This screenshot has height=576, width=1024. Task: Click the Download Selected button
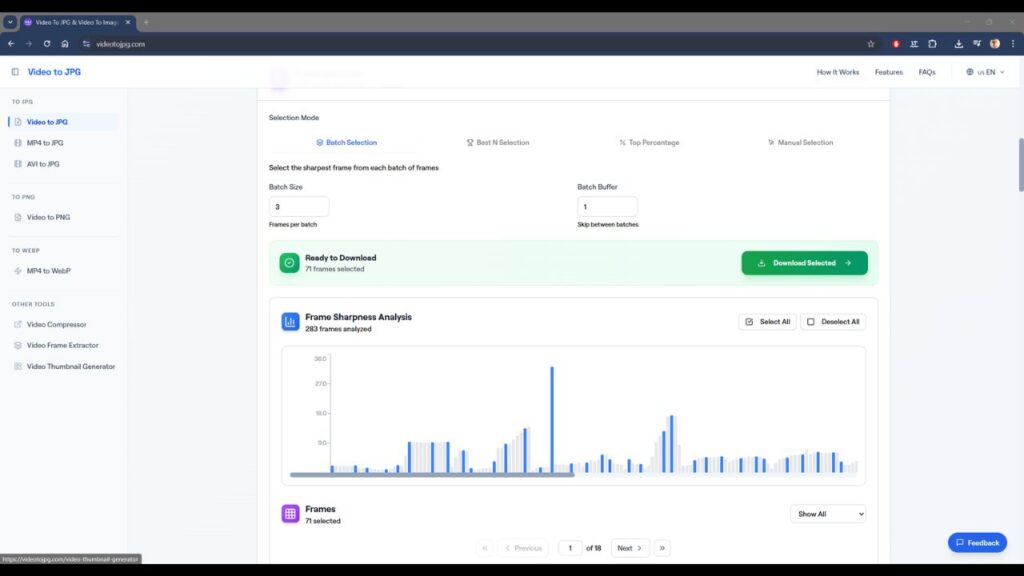click(804, 263)
